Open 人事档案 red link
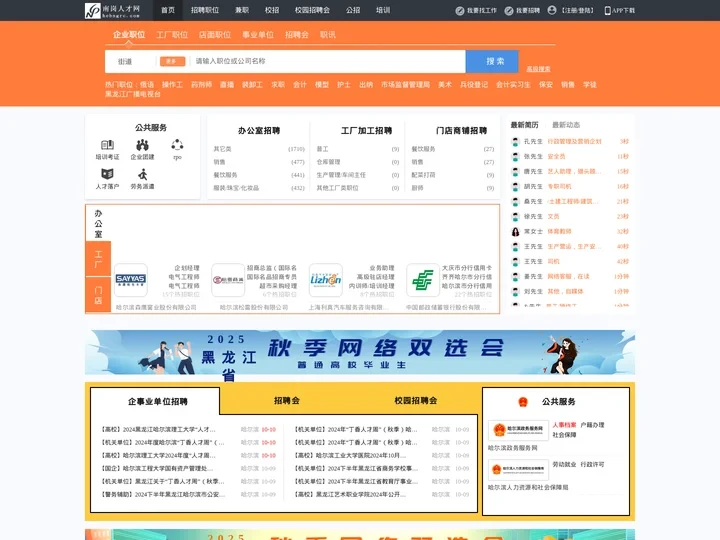Viewport: 720px width, 540px height. click(564, 425)
